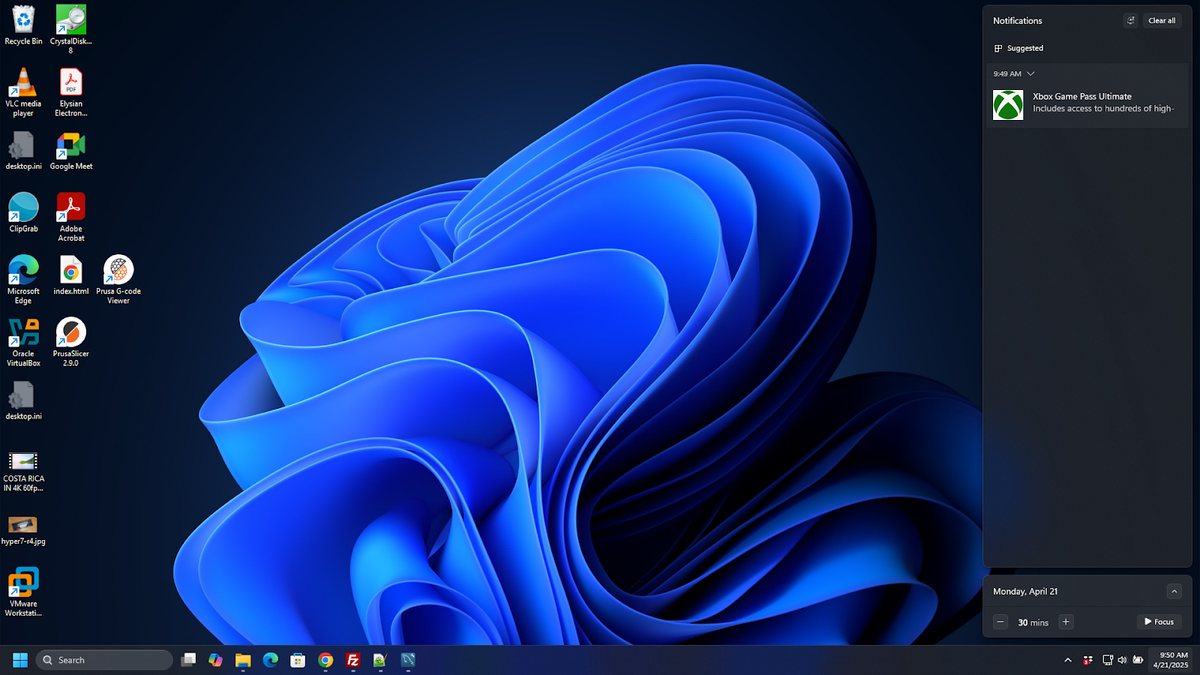1200x675 pixels.
Task: Click the volume speaker tray icon
Action: [x=1122, y=660]
